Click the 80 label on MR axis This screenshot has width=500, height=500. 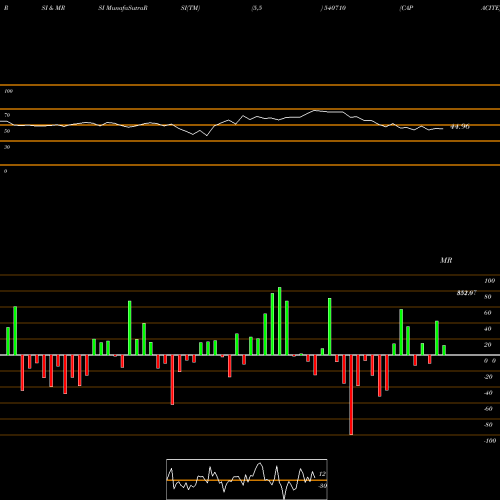click(488, 297)
